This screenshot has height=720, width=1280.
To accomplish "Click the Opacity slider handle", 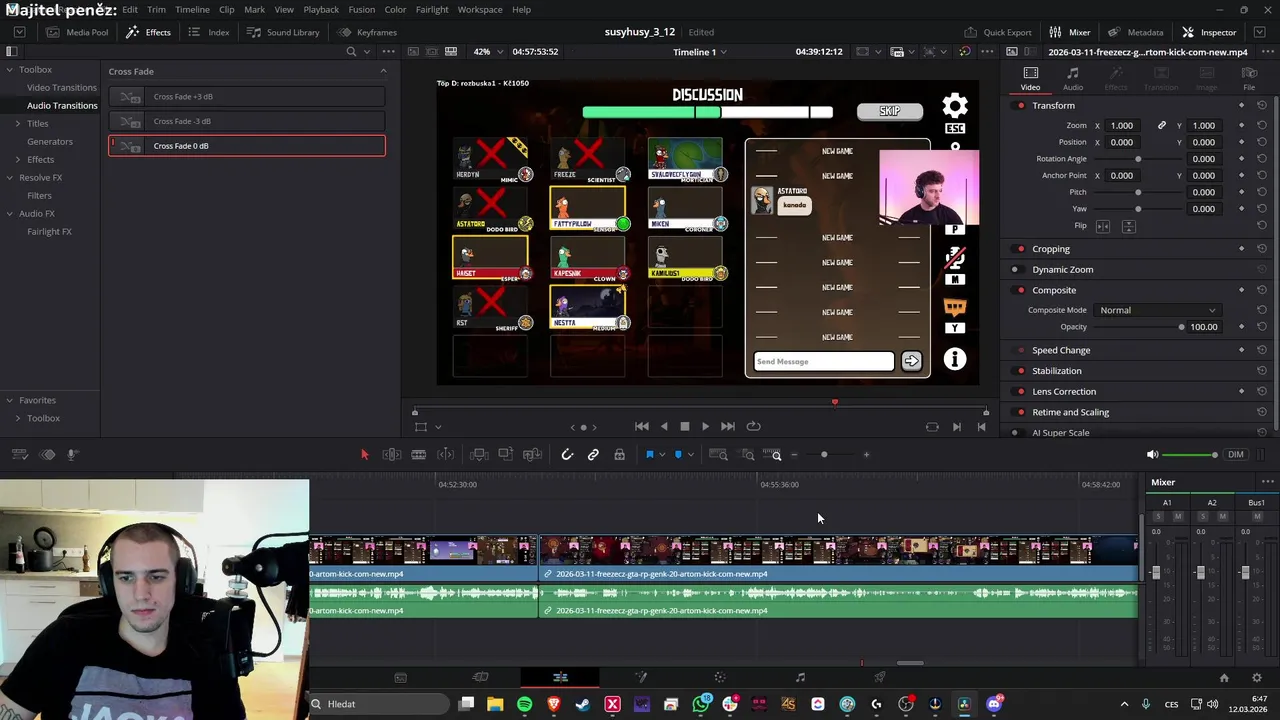I will [1181, 327].
